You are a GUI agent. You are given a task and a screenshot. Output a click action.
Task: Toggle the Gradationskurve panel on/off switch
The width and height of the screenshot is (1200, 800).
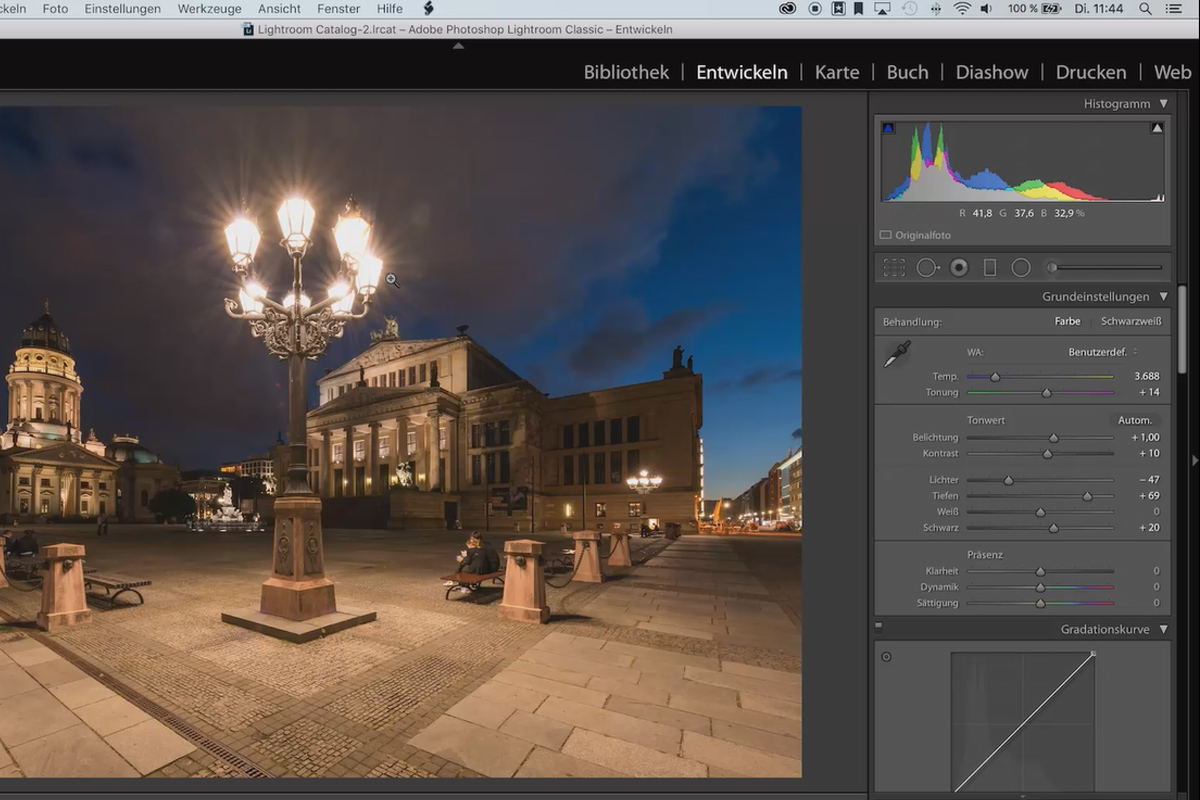[x=879, y=627]
